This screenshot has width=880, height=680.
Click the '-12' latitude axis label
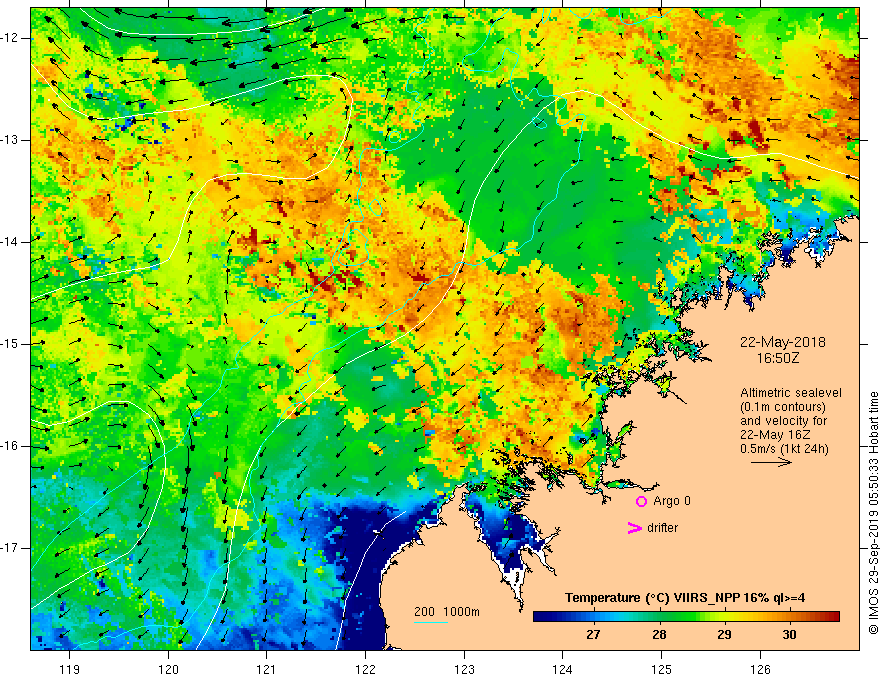(x=10, y=38)
